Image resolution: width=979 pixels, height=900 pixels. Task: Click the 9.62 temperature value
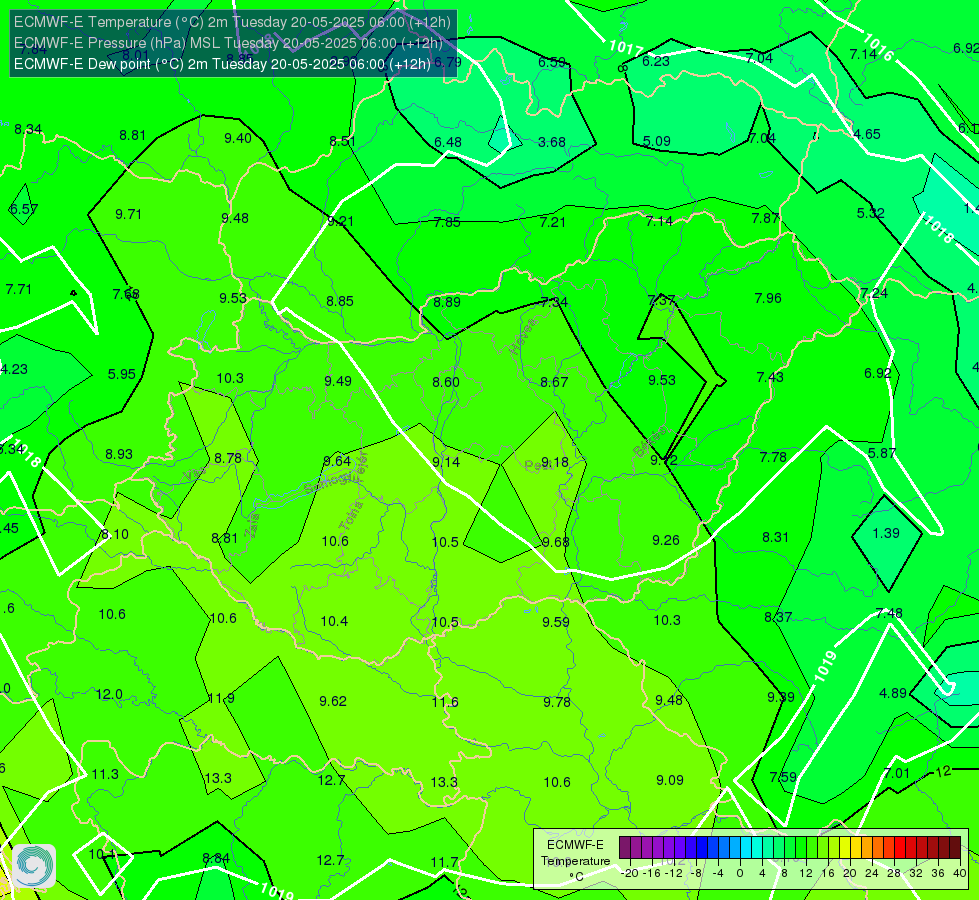pyautogui.click(x=333, y=701)
